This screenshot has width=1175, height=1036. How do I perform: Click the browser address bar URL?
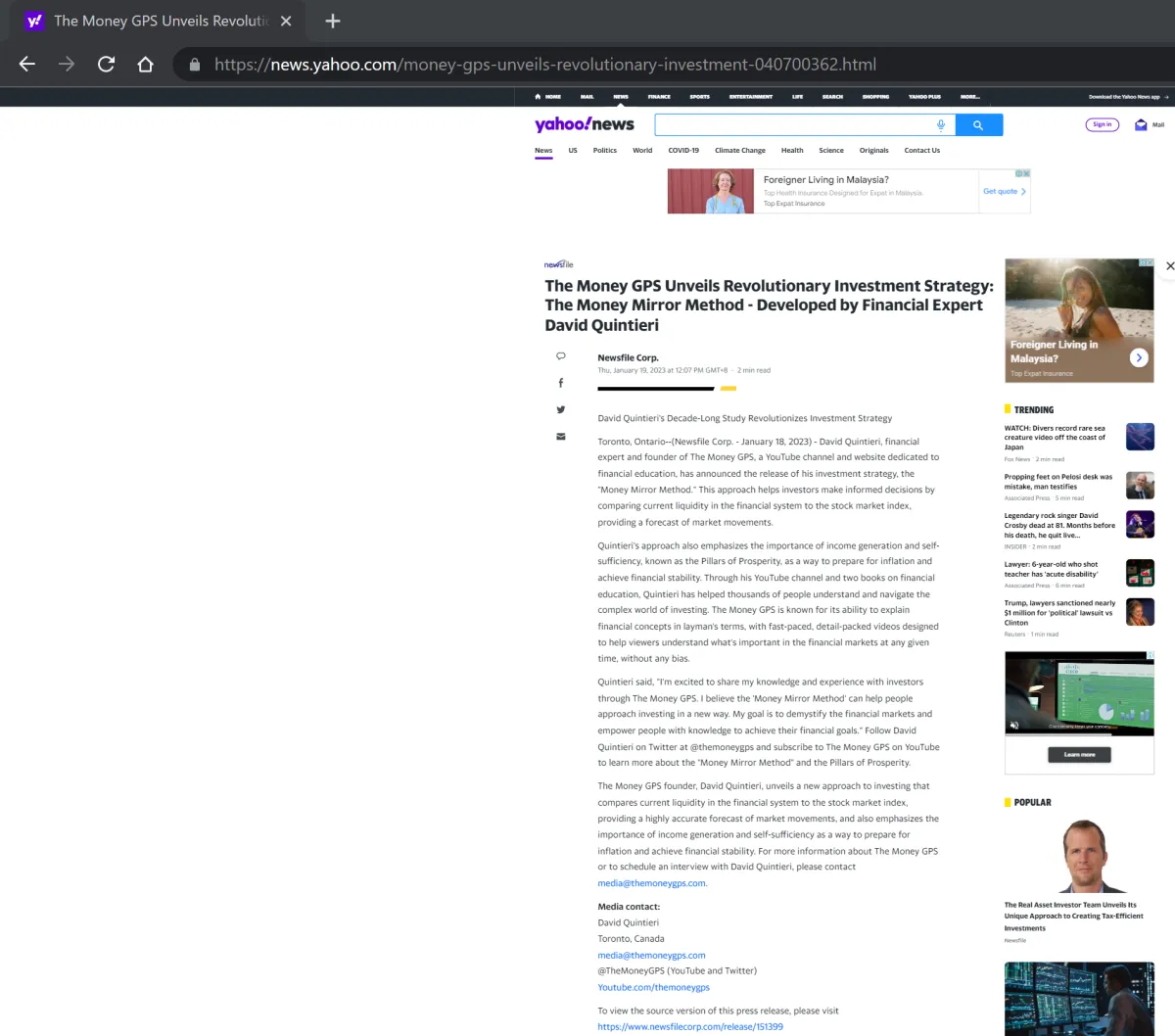pos(545,65)
